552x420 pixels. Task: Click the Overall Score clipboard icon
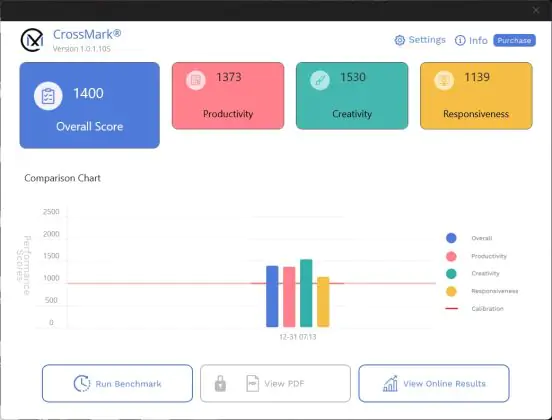tap(48, 96)
